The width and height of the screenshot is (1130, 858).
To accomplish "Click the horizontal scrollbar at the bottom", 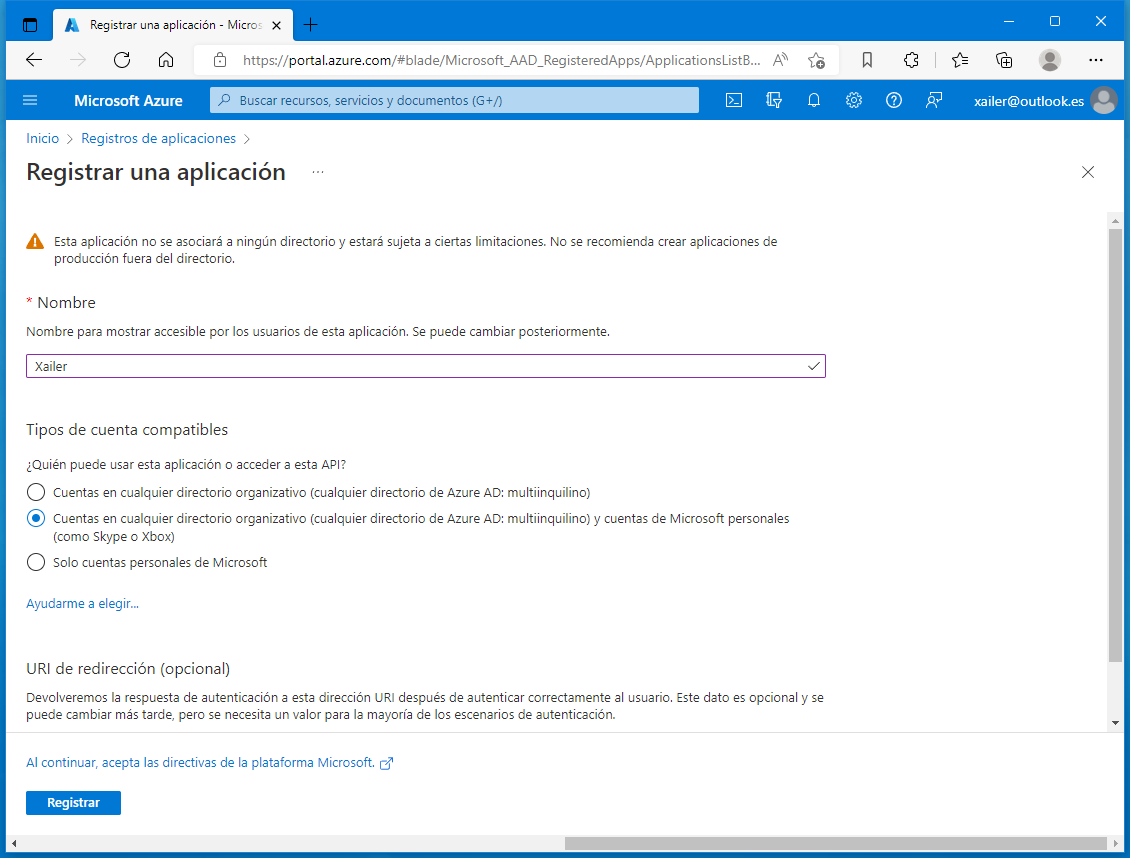I will coord(835,843).
